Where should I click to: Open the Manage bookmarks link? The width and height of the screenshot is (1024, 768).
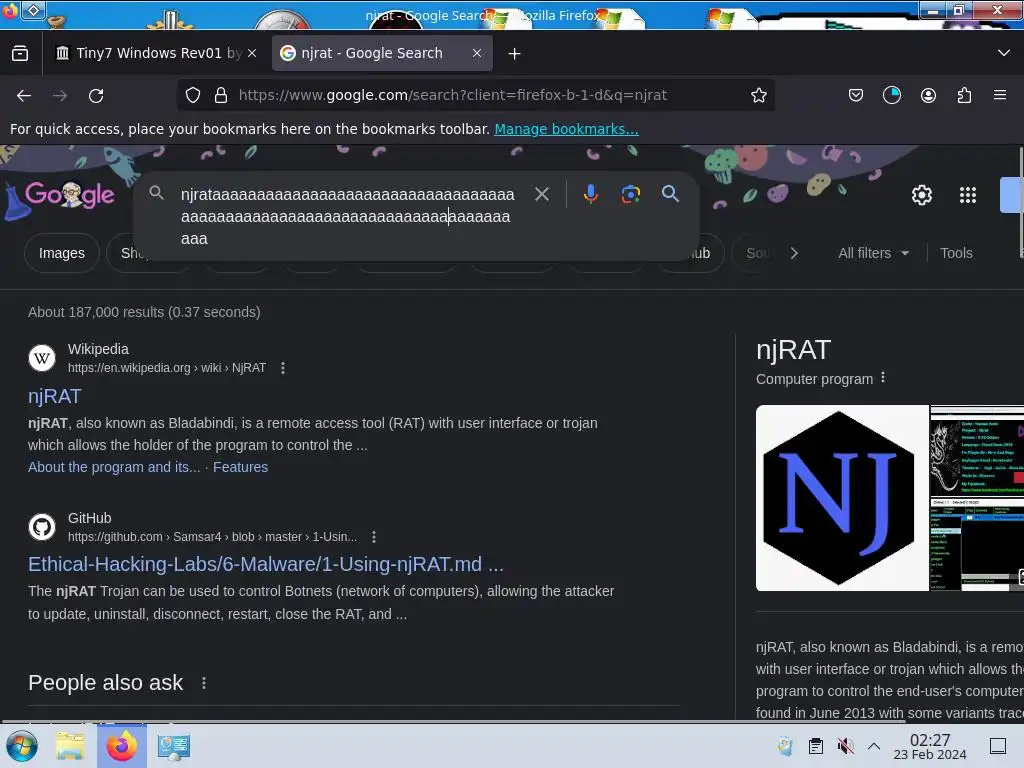(x=566, y=129)
